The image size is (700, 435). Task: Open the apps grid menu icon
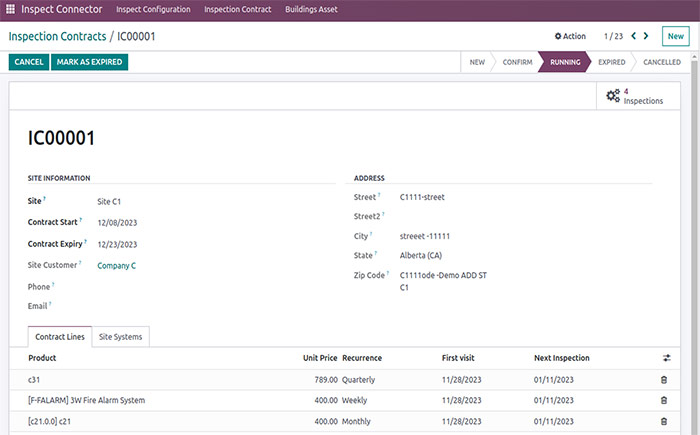10,9
